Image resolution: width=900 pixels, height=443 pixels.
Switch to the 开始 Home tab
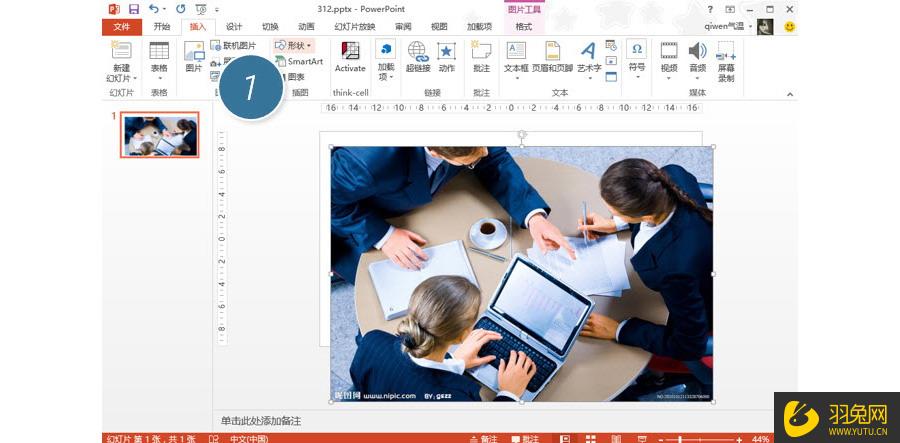click(x=162, y=26)
